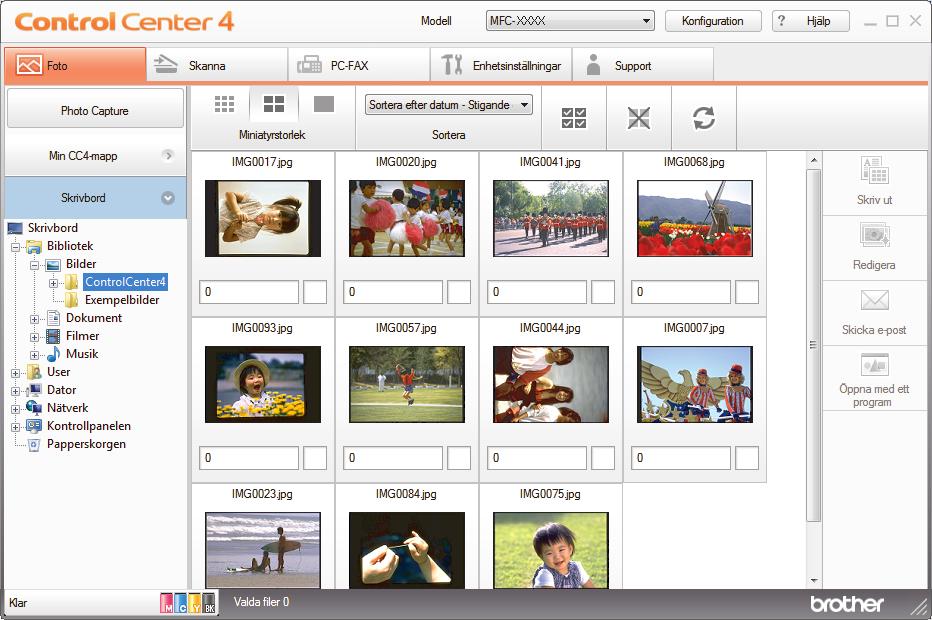Collapse the Bibliotek tree node
The image size is (932, 620).
click(15, 247)
